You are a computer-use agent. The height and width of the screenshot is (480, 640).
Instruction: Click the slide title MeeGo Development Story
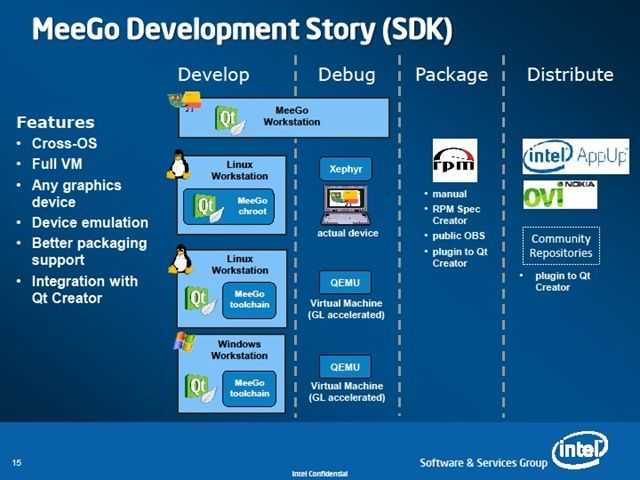tap(242, 29)
